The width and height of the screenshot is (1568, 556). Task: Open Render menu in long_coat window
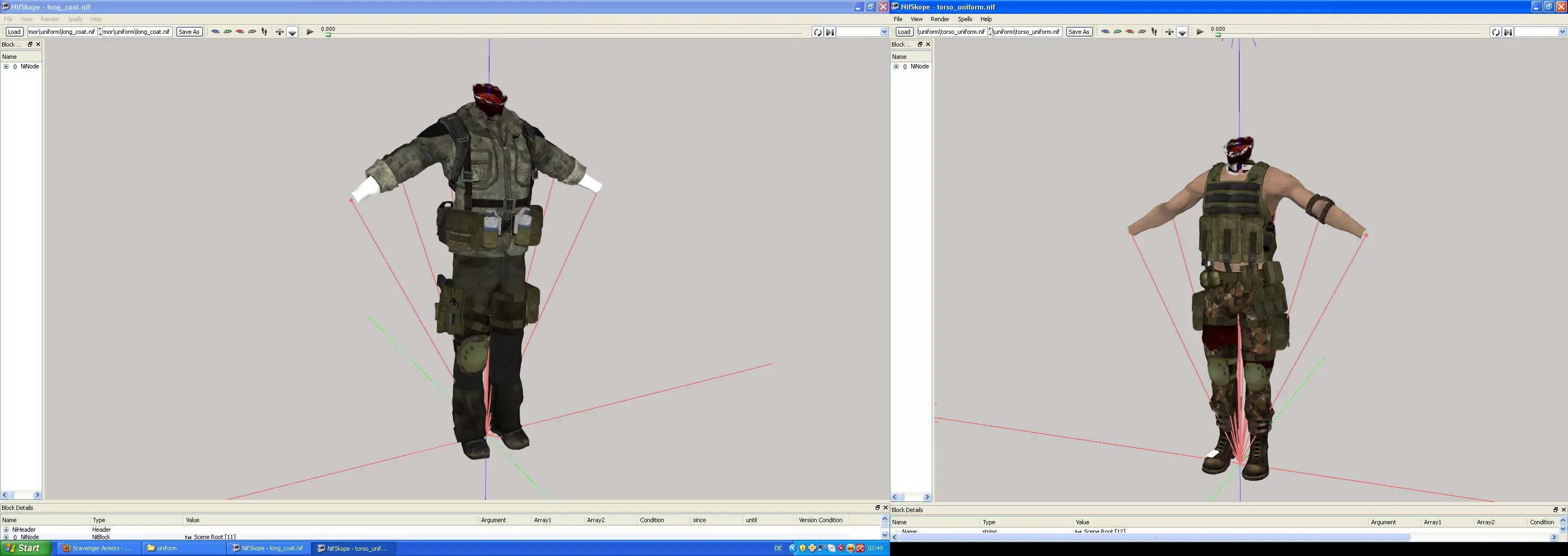[x=50, y=19]
